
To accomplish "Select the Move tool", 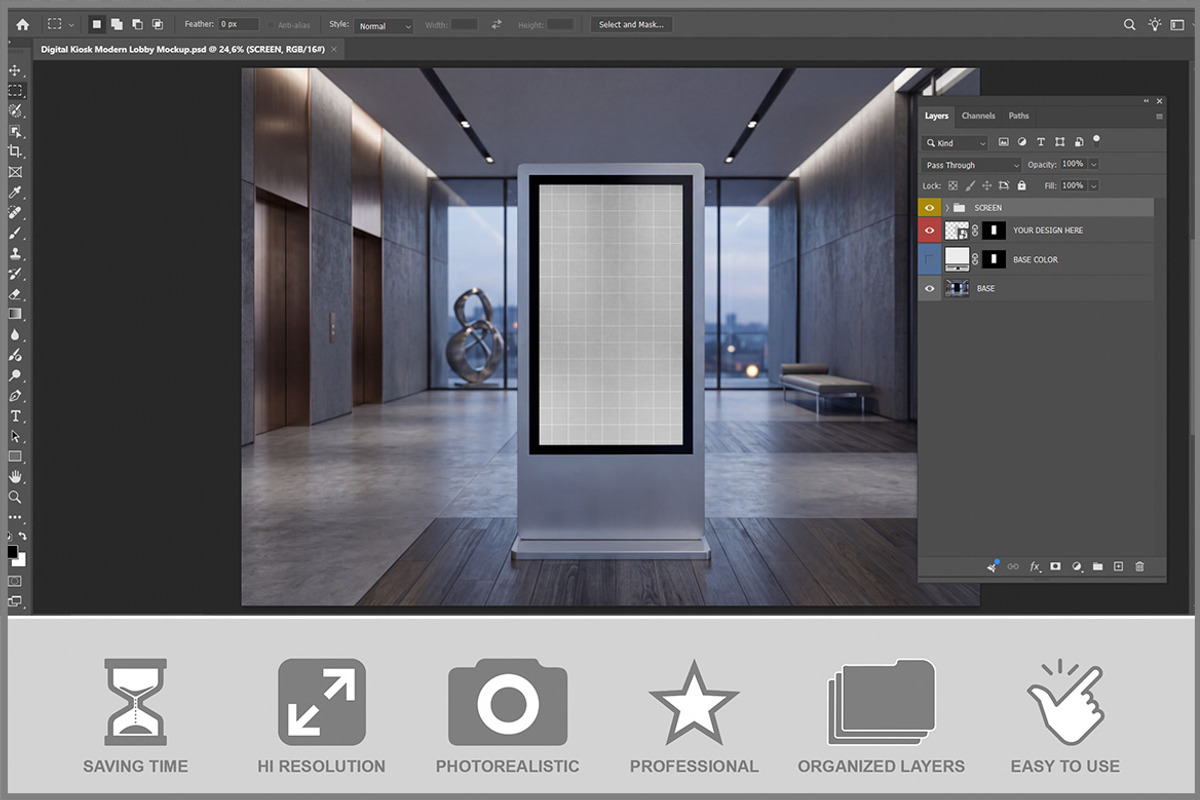I will pos(15,71).
